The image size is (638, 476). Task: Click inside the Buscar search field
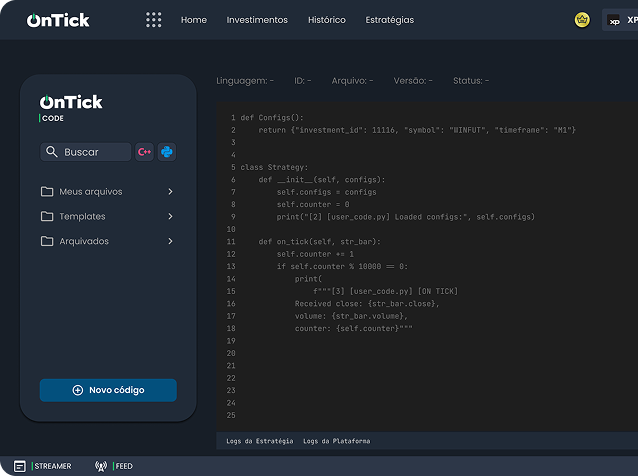point(92,152)
